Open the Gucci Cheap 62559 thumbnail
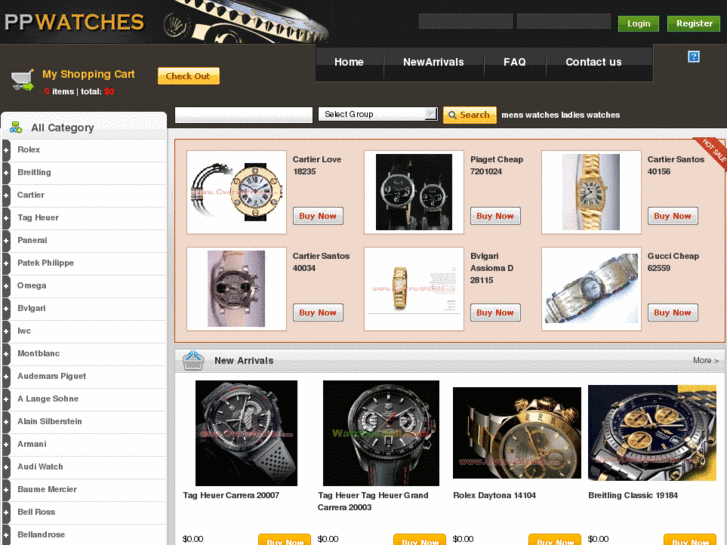This screenshot has height=545, width=727. (x=591, y=289)
